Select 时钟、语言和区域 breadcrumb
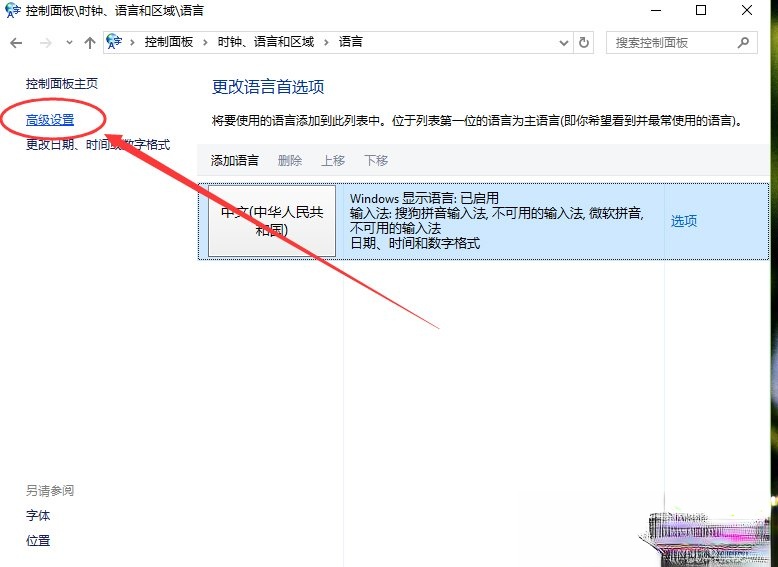778x567 pixels. (265, 42)
